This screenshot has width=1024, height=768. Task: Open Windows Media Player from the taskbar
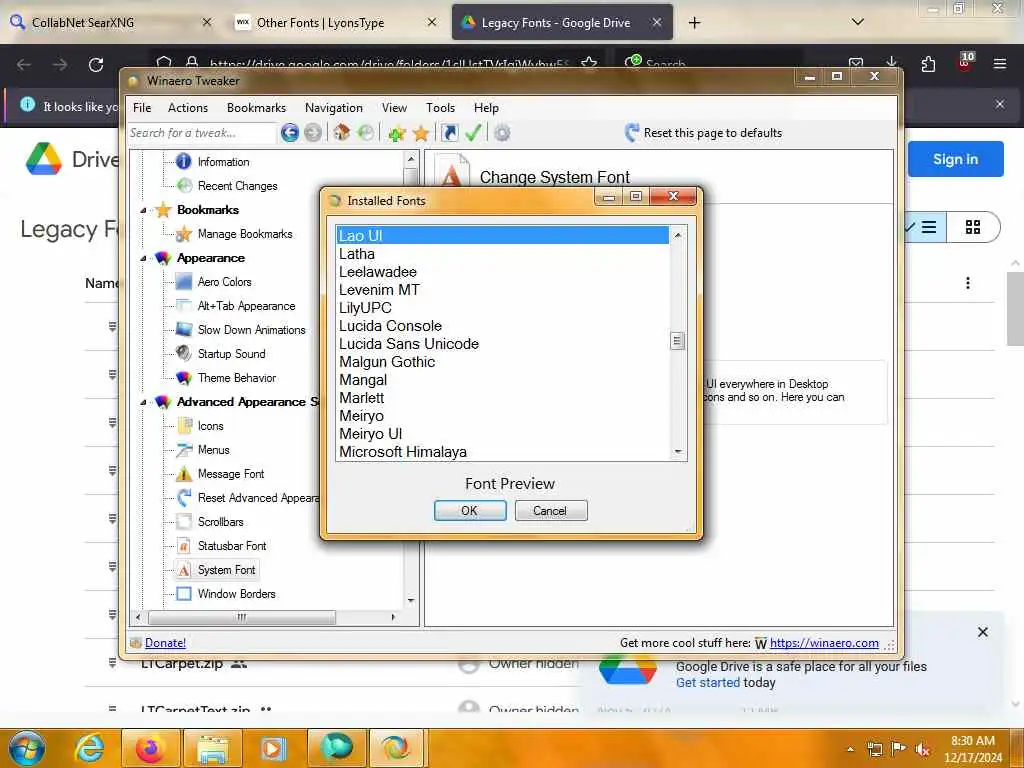[x=273, y=748]
